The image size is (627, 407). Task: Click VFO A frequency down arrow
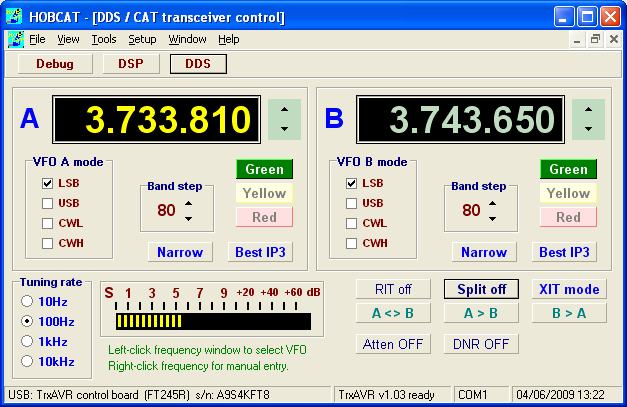click(x=285, y=128)
